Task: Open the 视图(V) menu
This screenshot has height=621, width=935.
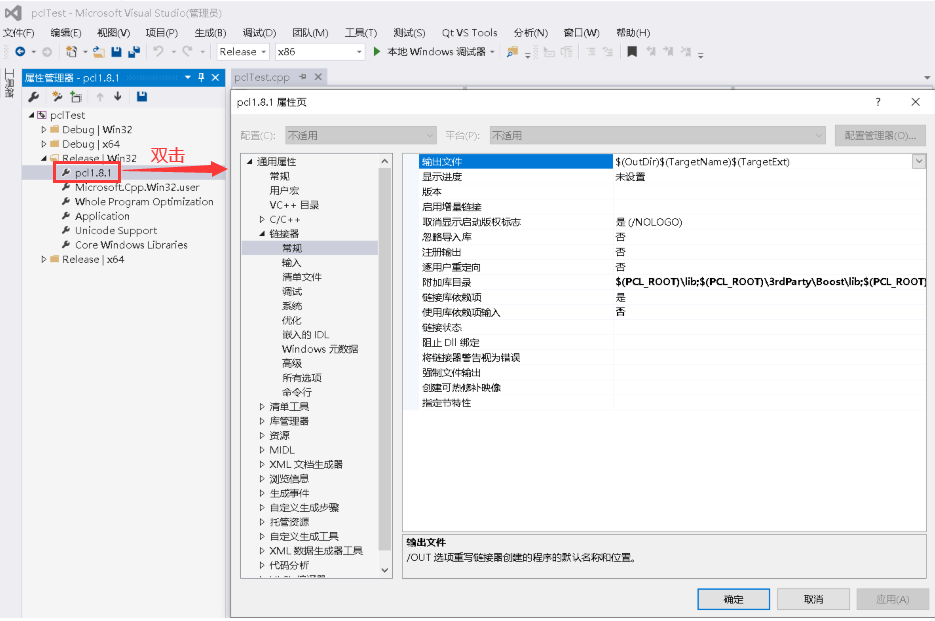Action: [x=113, y=33]
